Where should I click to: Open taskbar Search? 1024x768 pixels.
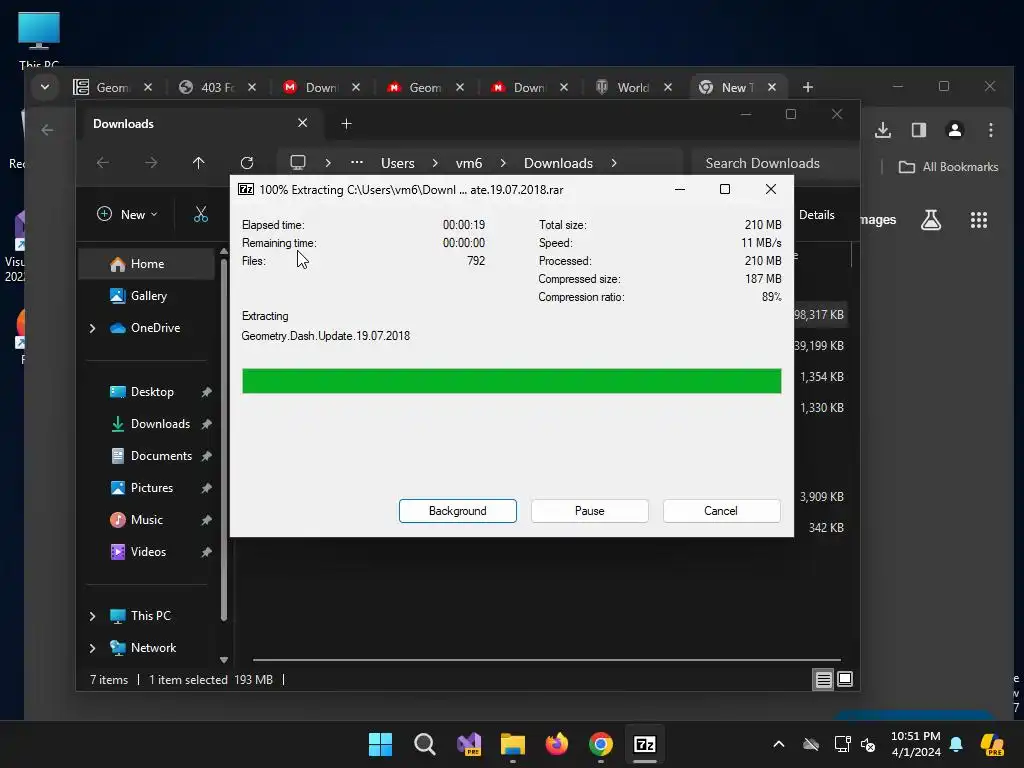point(424,744)
